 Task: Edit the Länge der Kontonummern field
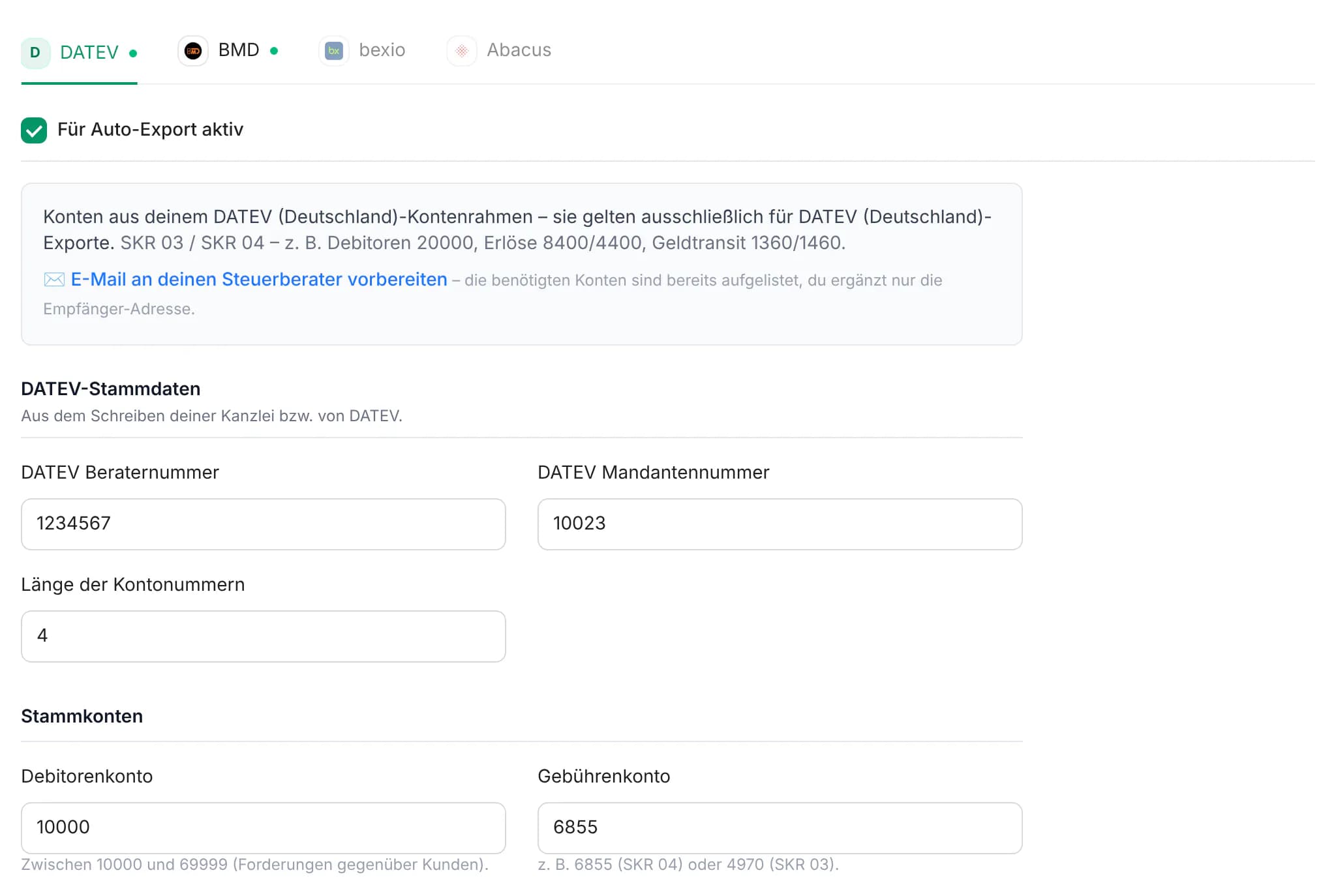264,636
